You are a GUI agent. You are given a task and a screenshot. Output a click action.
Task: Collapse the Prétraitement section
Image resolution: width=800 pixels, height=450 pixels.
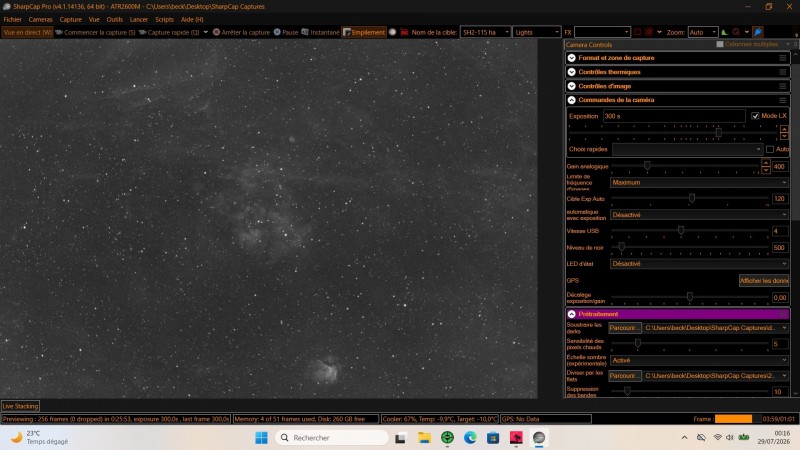click(571, 314)
